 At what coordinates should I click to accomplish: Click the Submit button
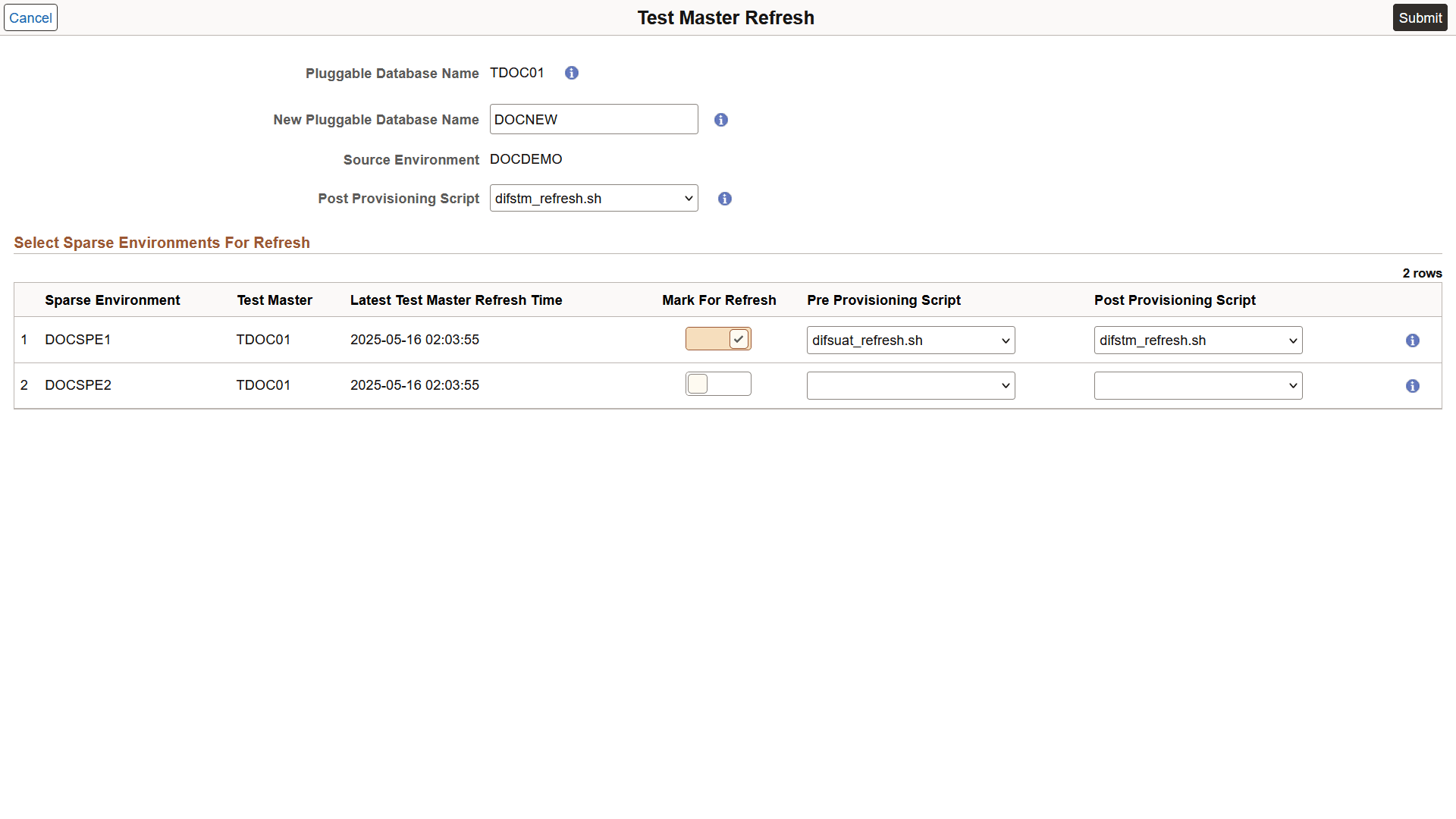(1420, 17)
